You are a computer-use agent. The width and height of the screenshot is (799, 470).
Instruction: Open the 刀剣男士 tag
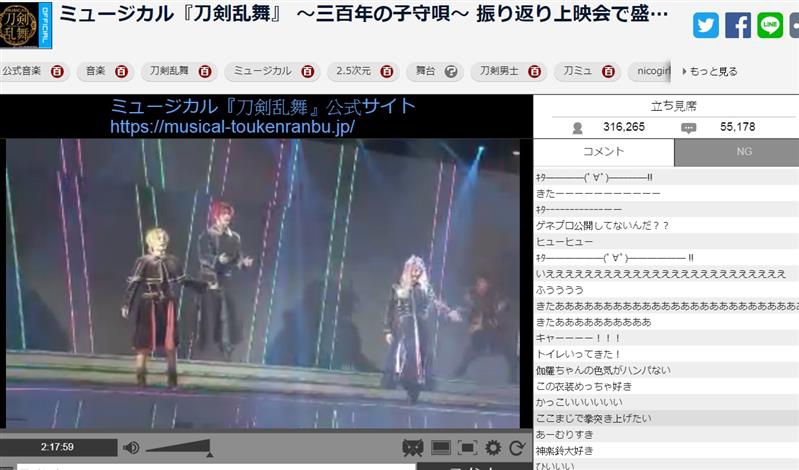coord(499,71)
